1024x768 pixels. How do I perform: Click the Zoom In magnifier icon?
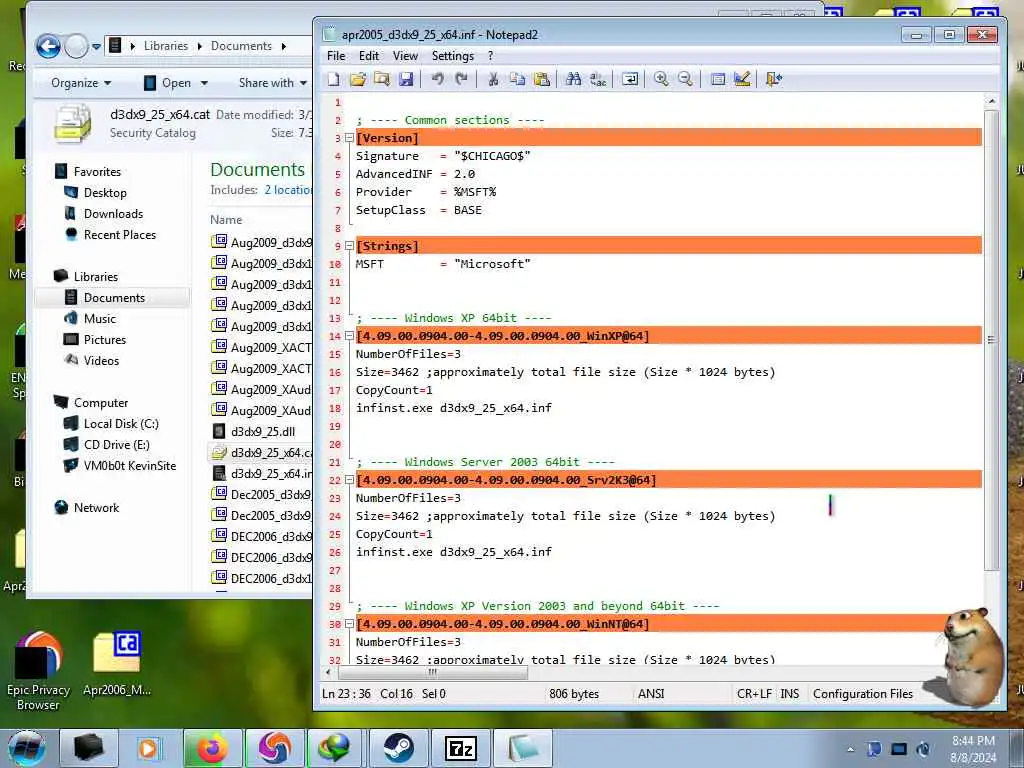point(661,80)
